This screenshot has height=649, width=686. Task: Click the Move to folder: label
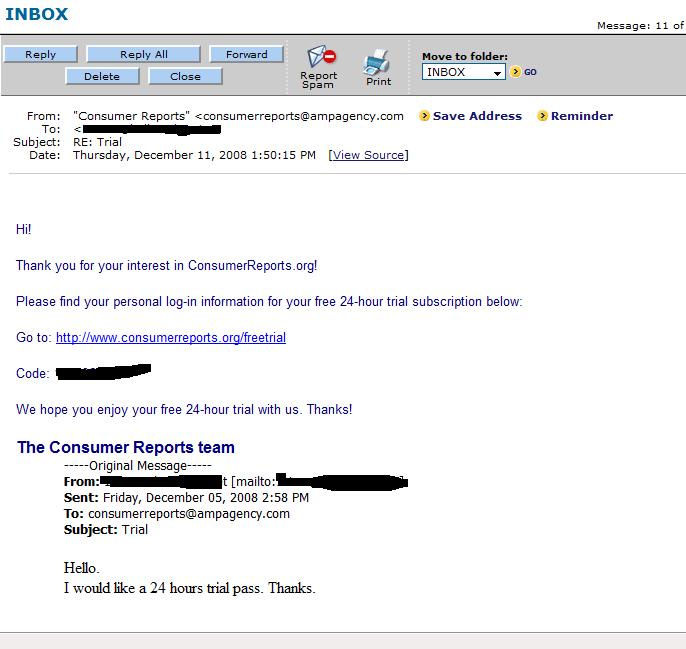465,56
